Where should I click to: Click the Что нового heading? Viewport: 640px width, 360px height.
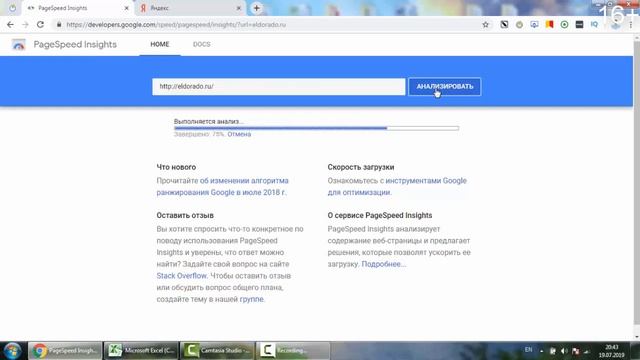click(176, 167)
